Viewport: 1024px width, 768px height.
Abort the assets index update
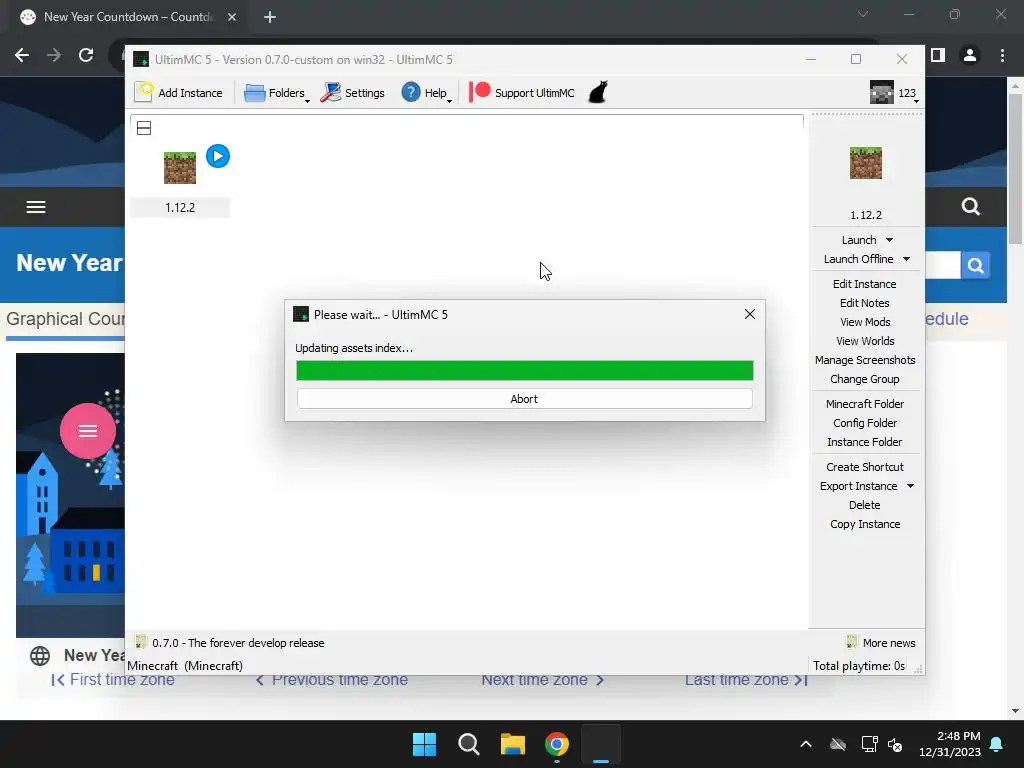(x=524, y=399)
